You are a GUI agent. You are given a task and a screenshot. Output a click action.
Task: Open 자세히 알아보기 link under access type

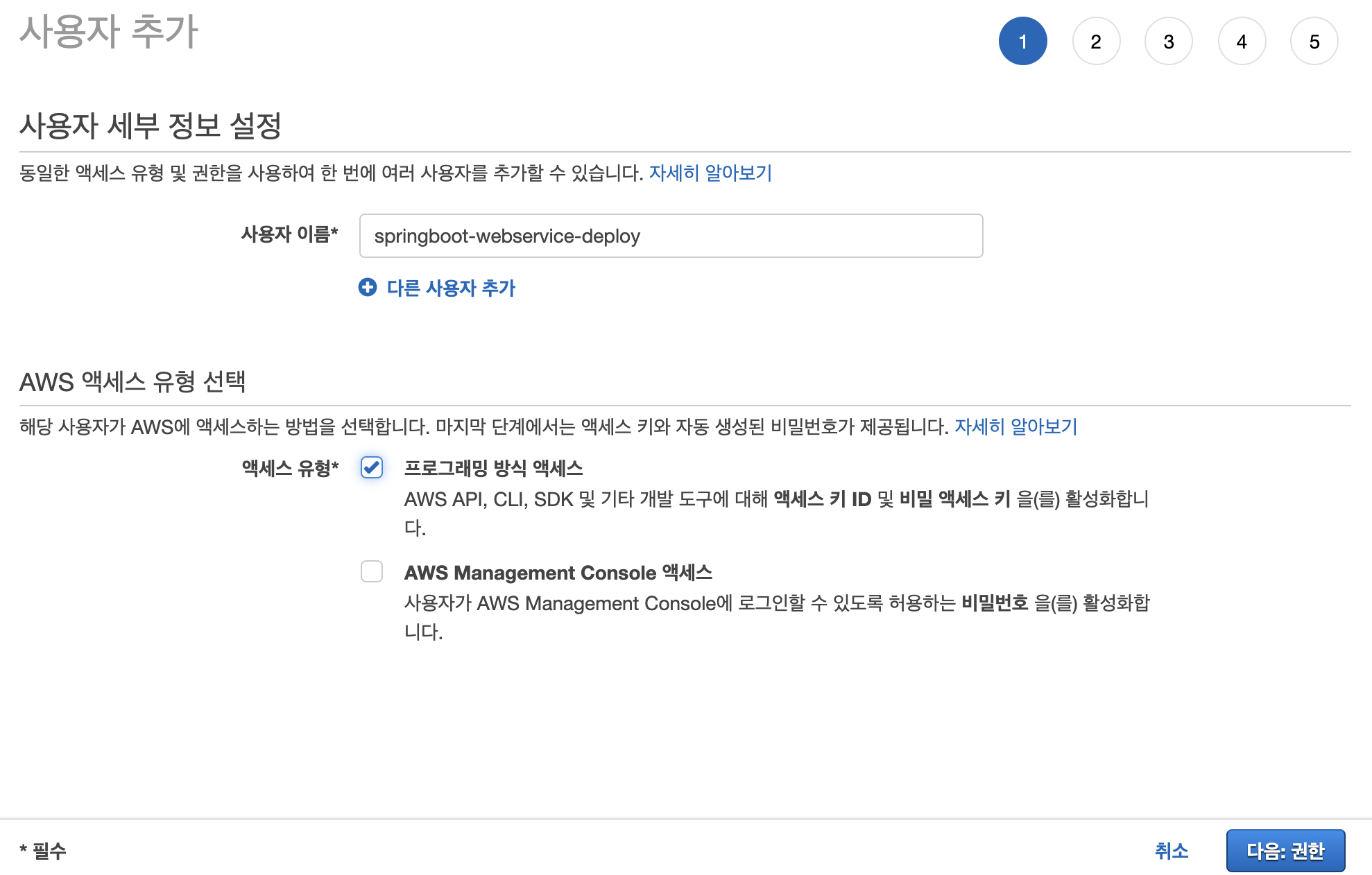pos(1015,426)
